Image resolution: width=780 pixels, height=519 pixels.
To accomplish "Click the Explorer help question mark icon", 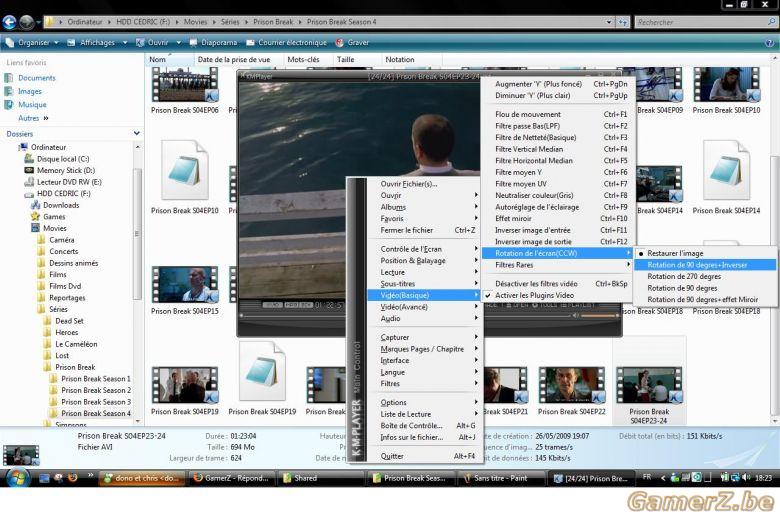I will (x=769, y=43).
